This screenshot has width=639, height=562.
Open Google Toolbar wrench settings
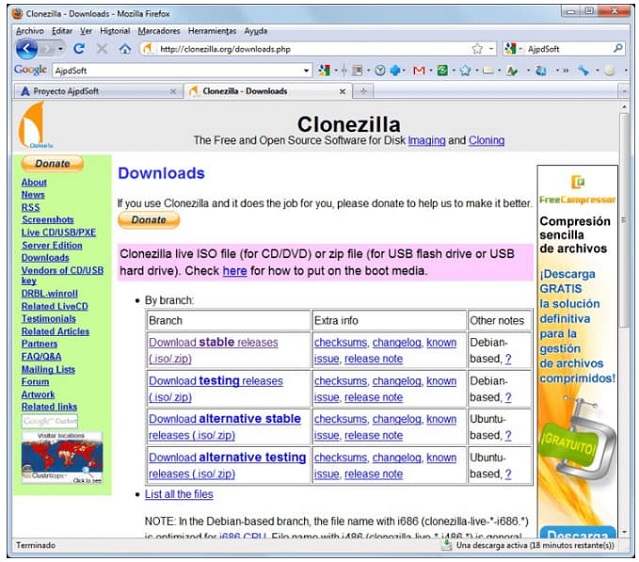click(x=583, y=71)
